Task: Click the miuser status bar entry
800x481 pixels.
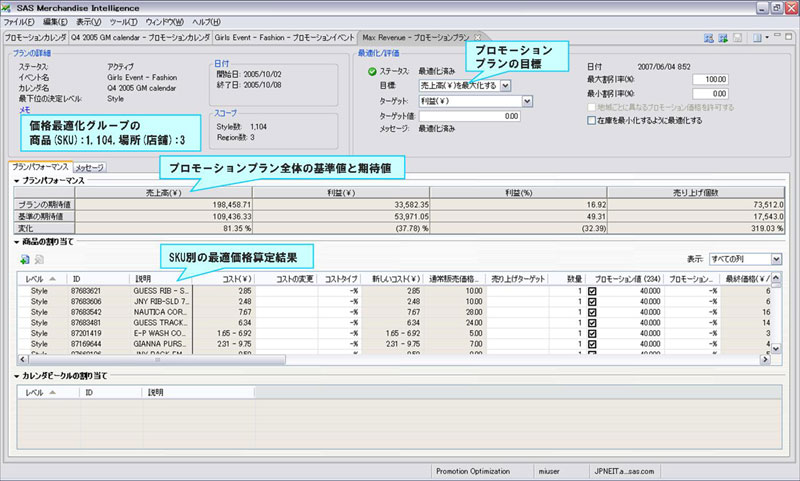Action: (x=549, y=472)
